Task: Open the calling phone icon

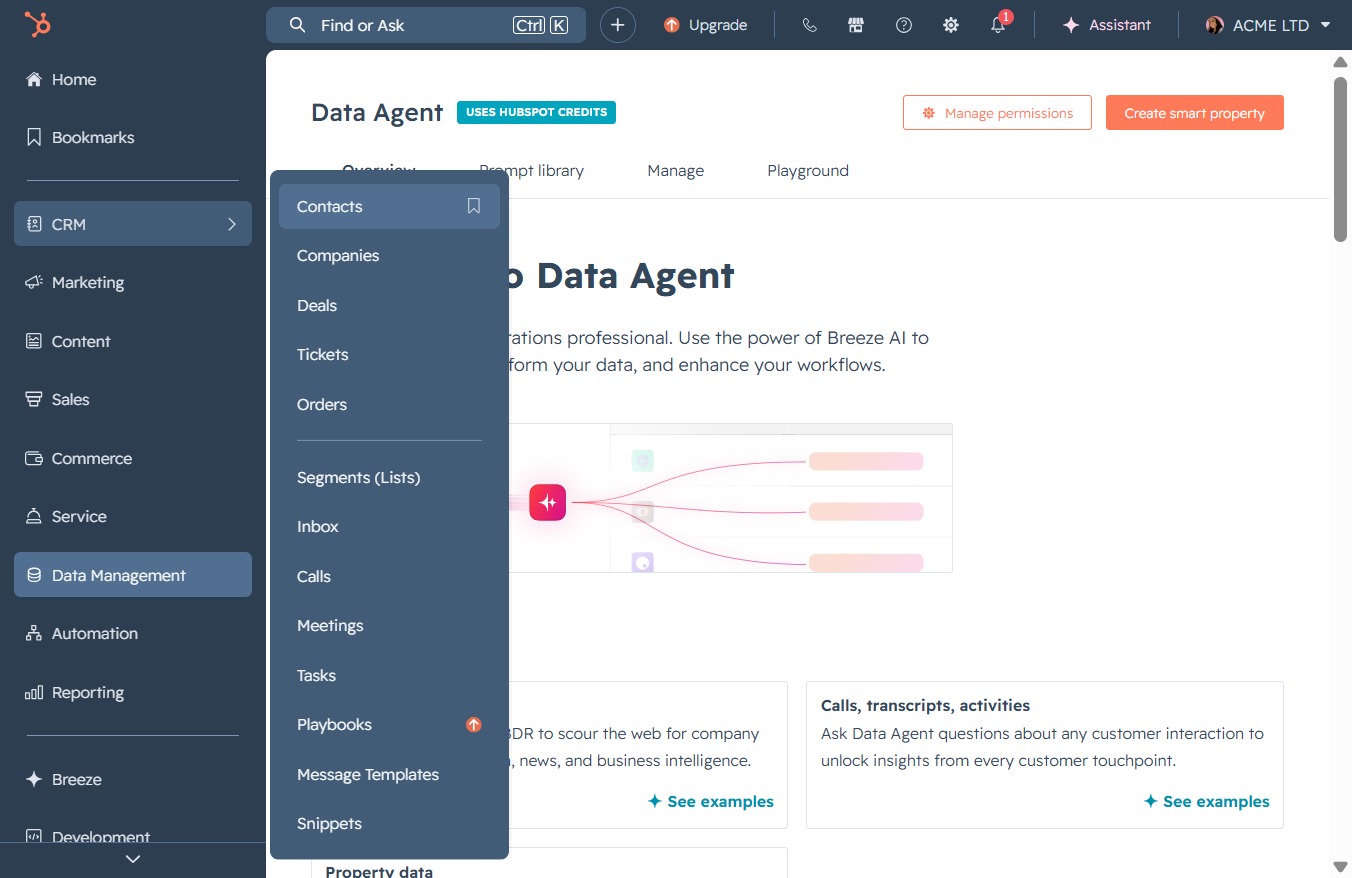Action: point(810,25)
